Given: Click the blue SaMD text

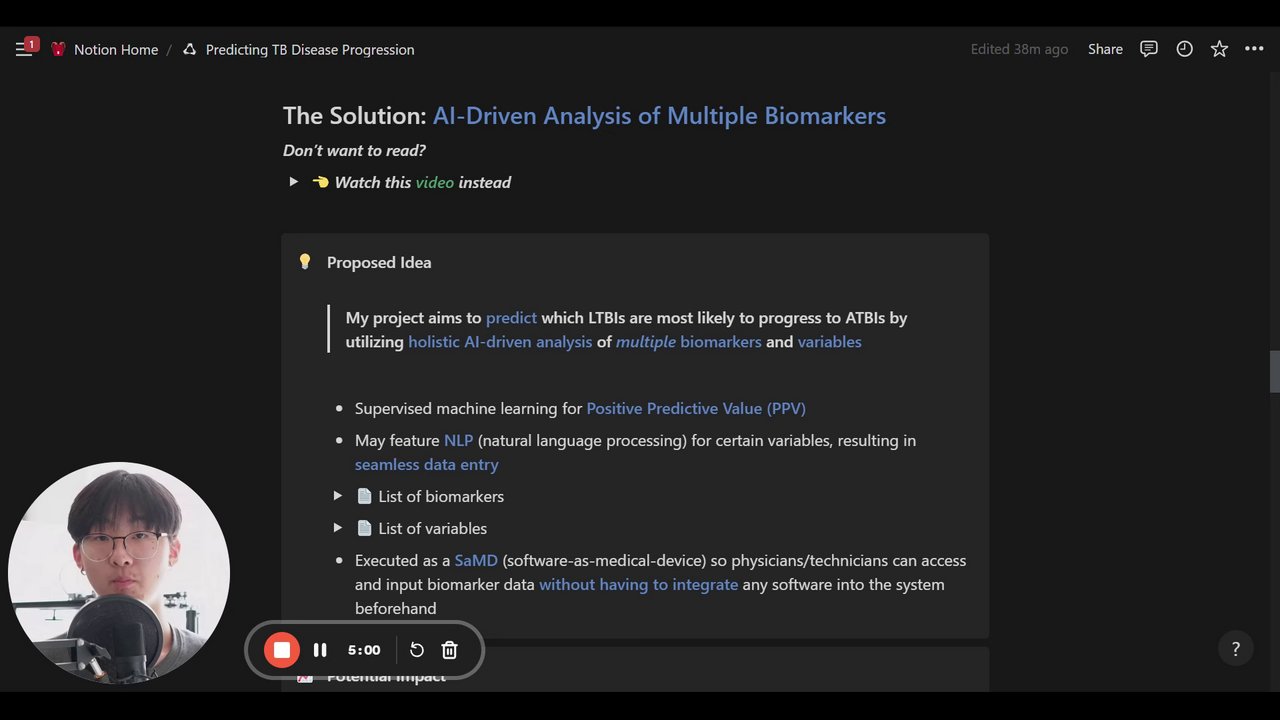Looking at the screenshot, I should click(476, 560).
